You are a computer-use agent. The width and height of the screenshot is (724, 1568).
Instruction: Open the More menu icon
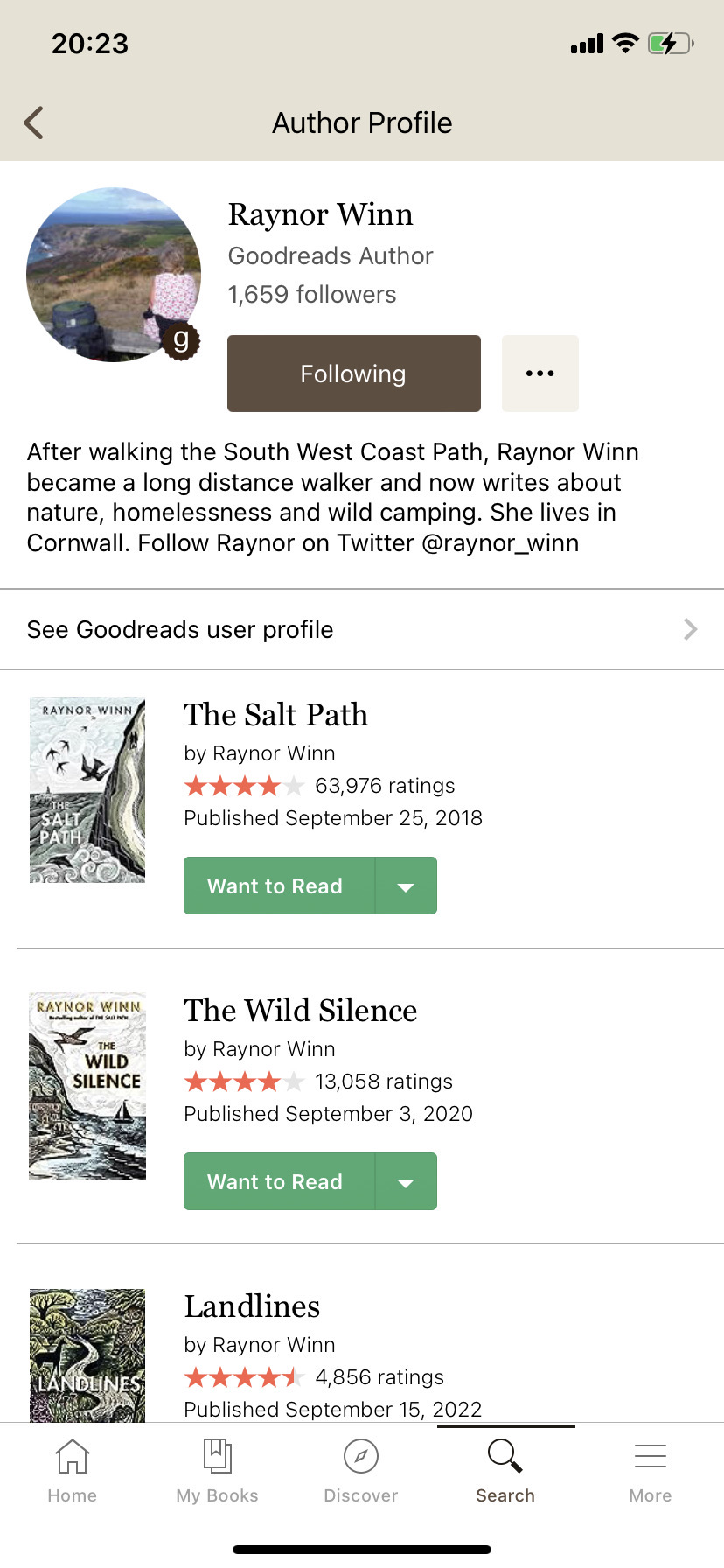[x=650, y=1457]
